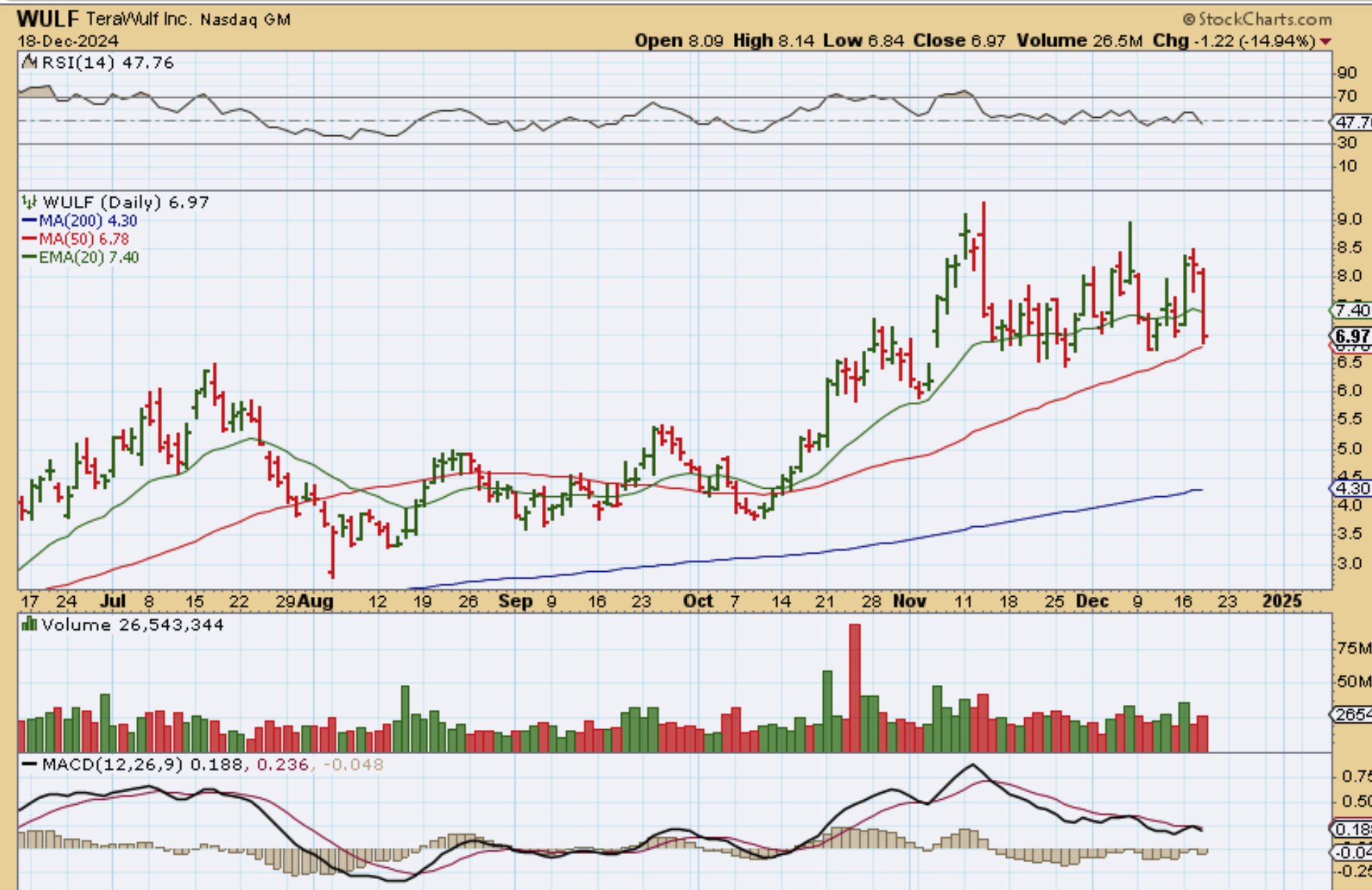Click the WULF Daily price bars icon

click(29, 202)
